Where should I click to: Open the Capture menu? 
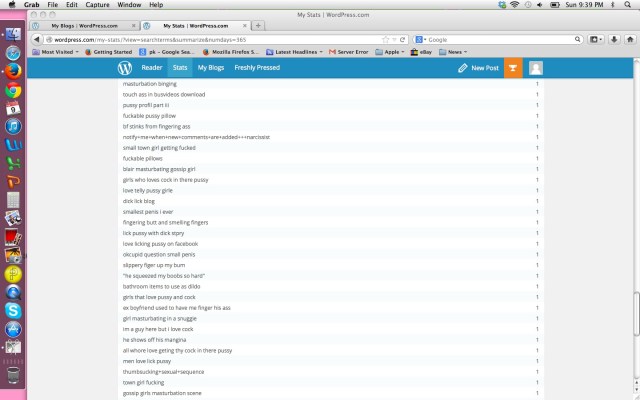point(97,4)
